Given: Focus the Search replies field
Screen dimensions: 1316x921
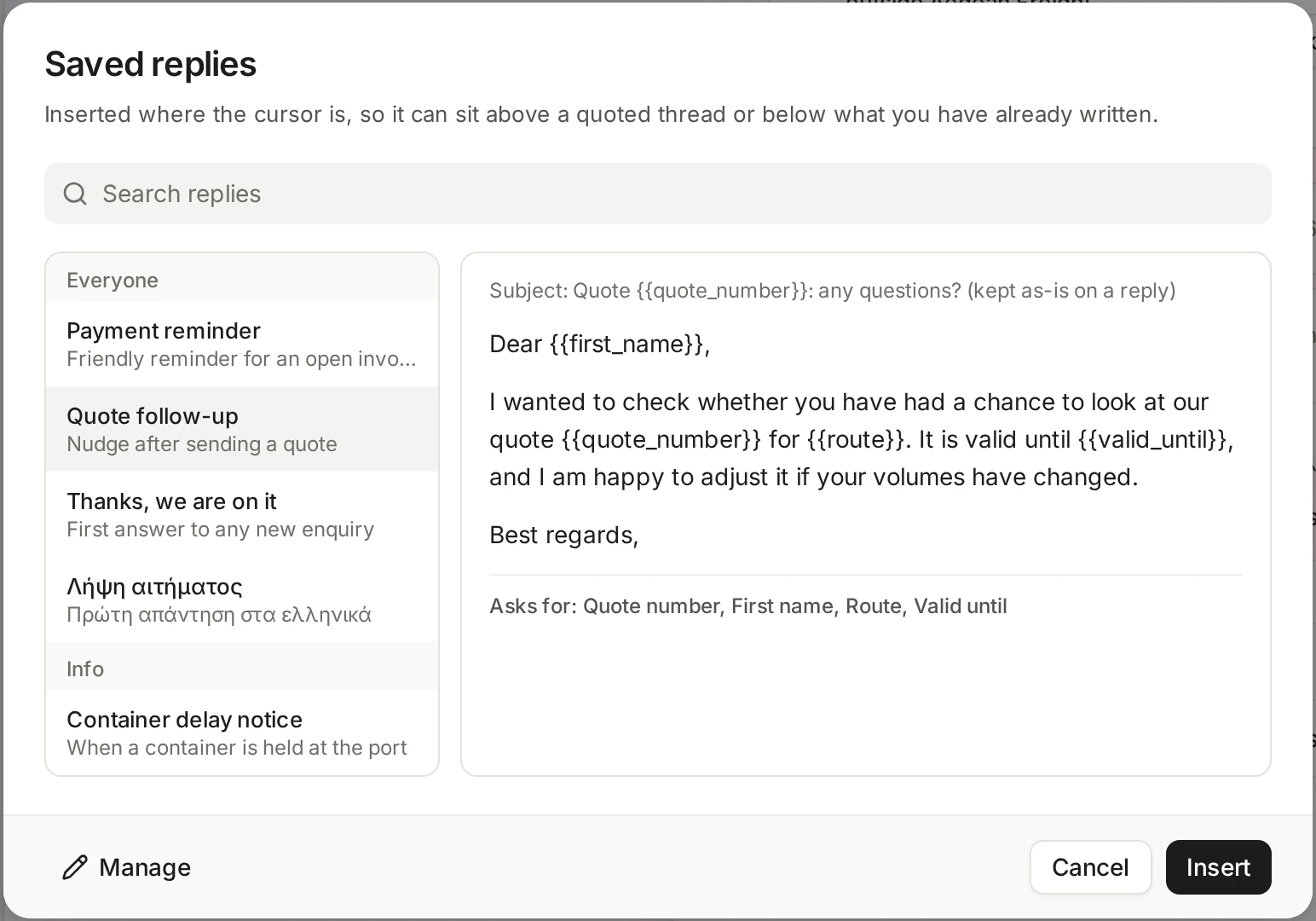Looking at the screenshot, I should point(658,194).
